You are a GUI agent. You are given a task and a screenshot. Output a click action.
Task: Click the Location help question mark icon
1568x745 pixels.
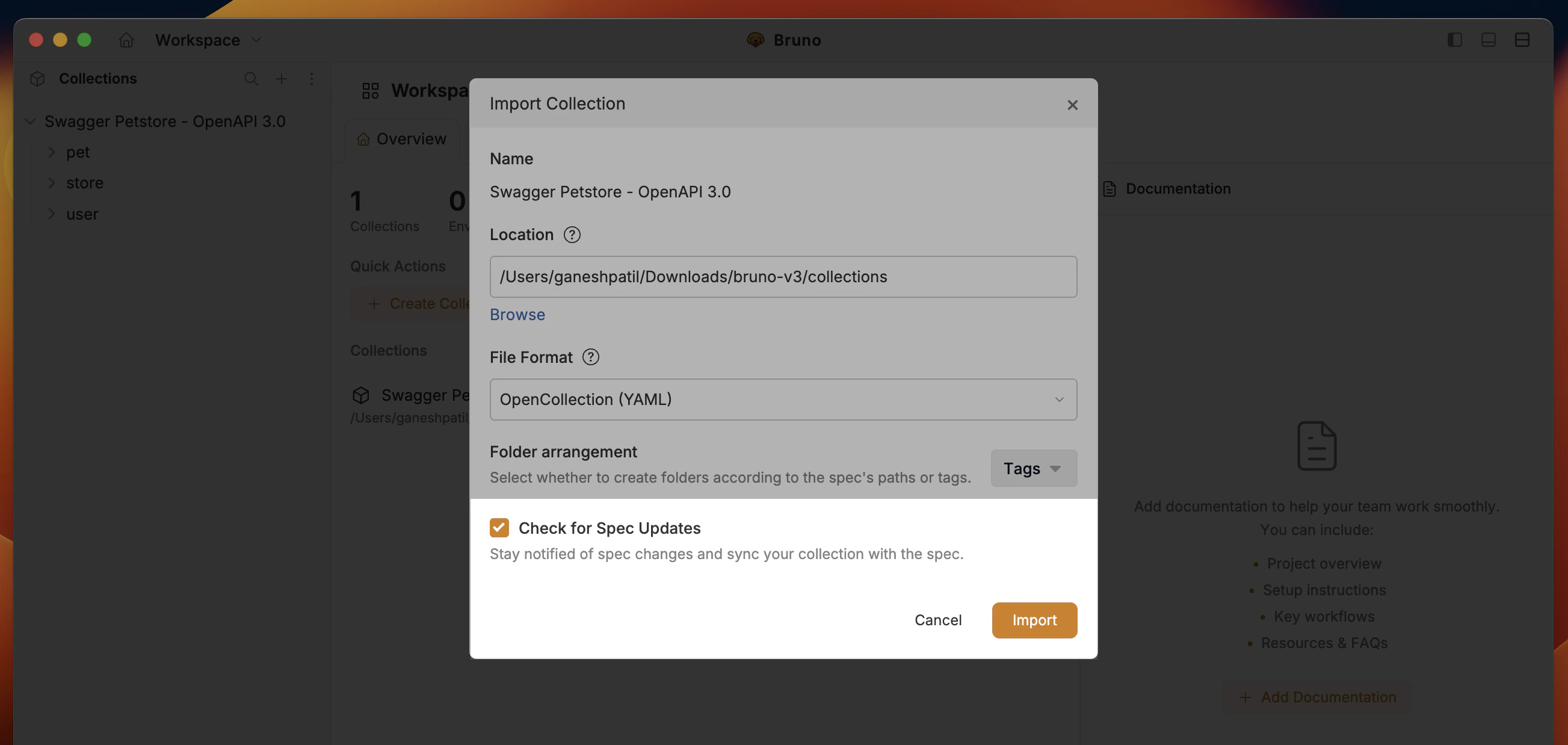571,234
